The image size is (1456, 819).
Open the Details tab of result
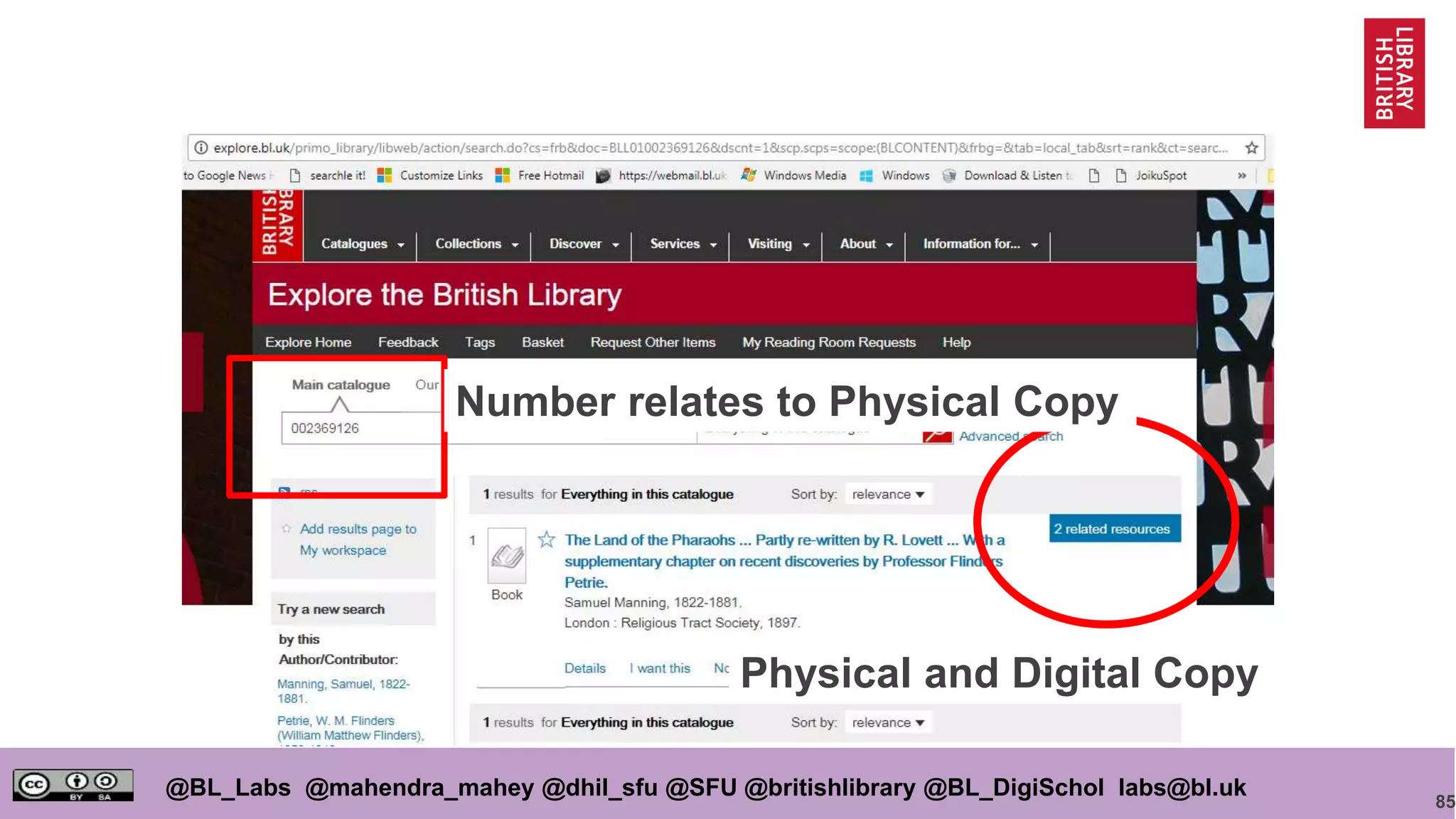[x=584, y=668]
